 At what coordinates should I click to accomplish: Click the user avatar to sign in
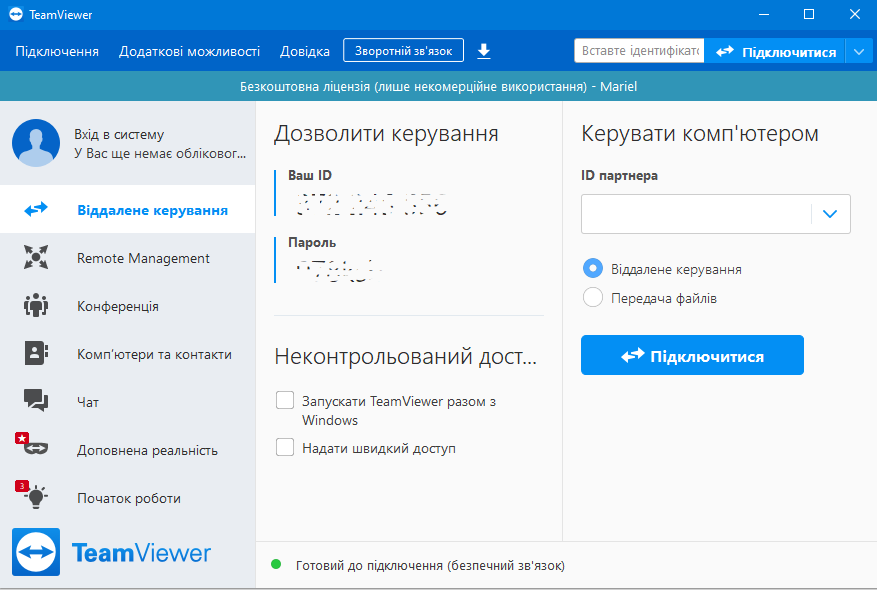(36, 143)
